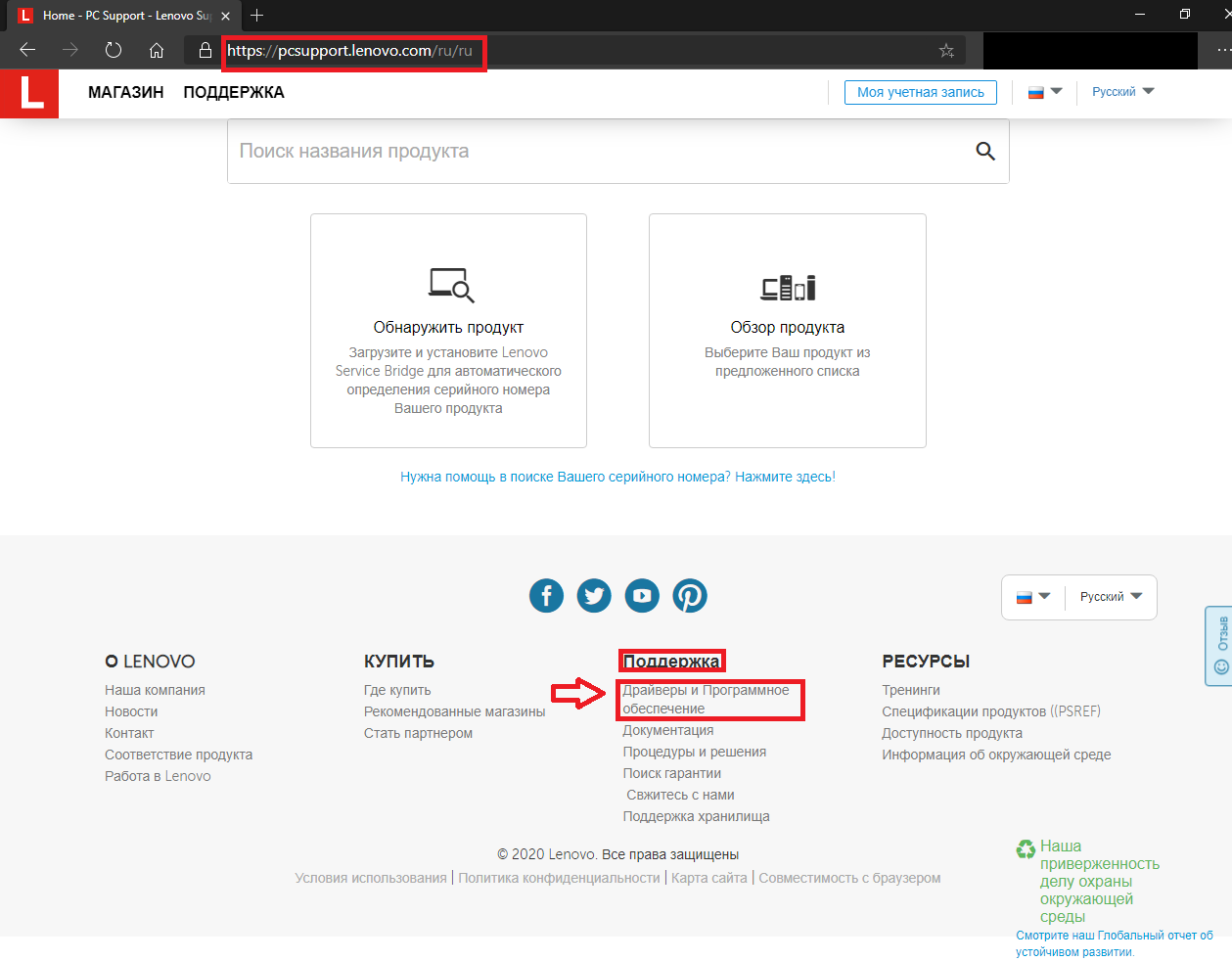Open Наша компания link
This screenshot has width=1232, height=961.
pos(155,690)
